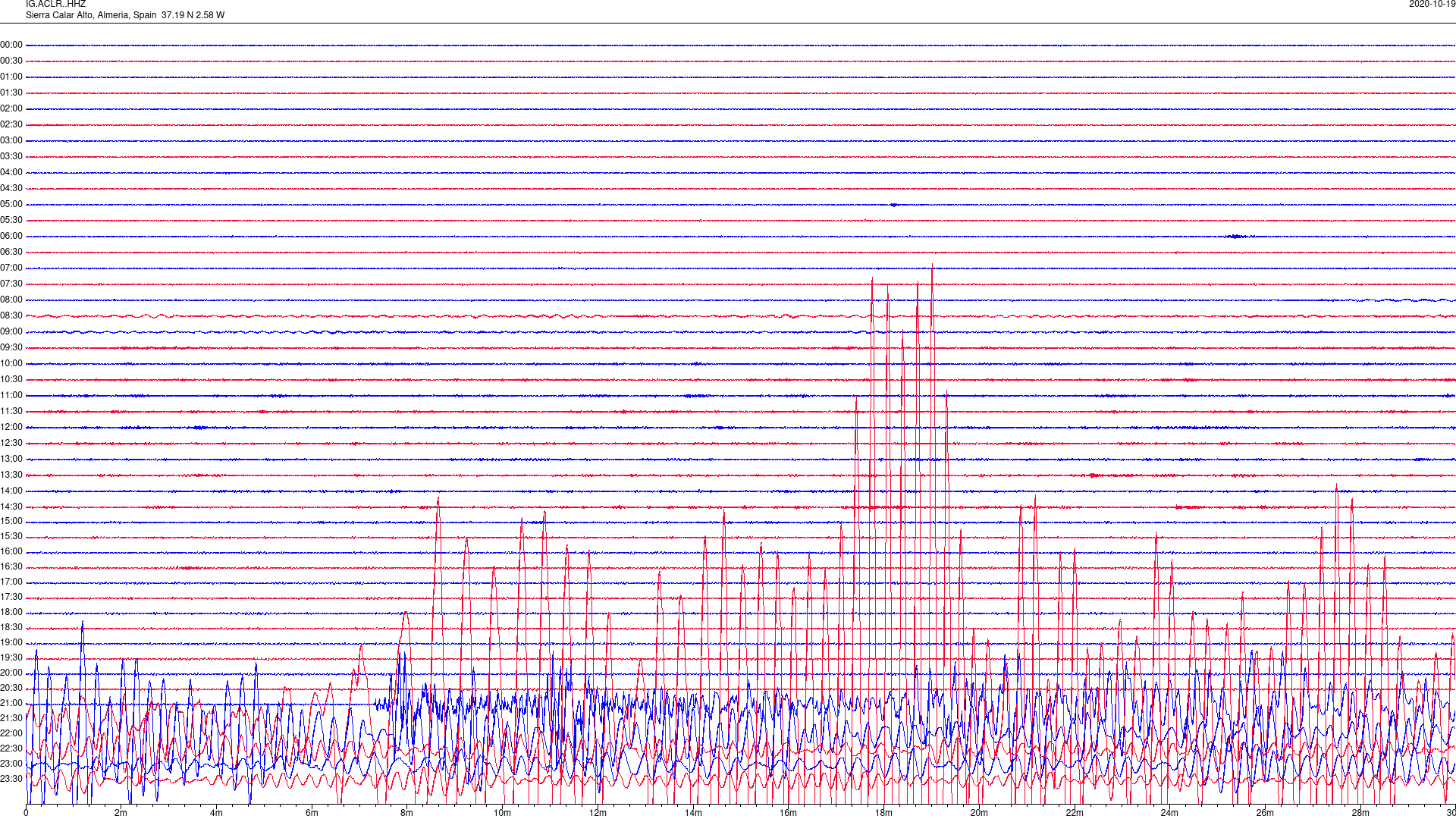Select the 03:30 time row label

click(x=11, y=156)
